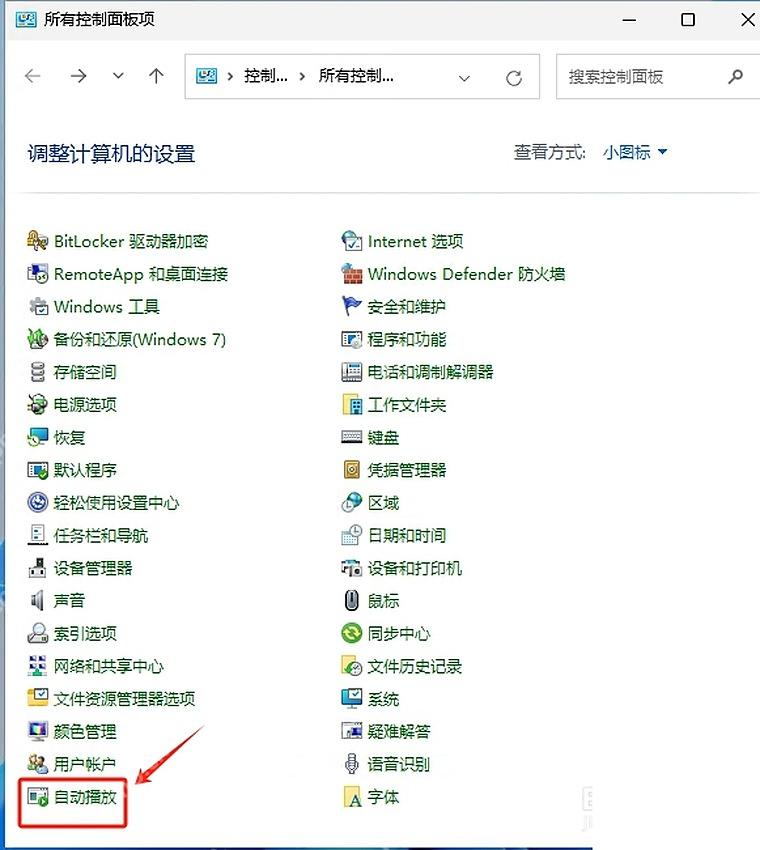Screen dimensions: 760x850
Task: Expand the arrow before 所有控制... breadcrumb
Action: point(302,76)
